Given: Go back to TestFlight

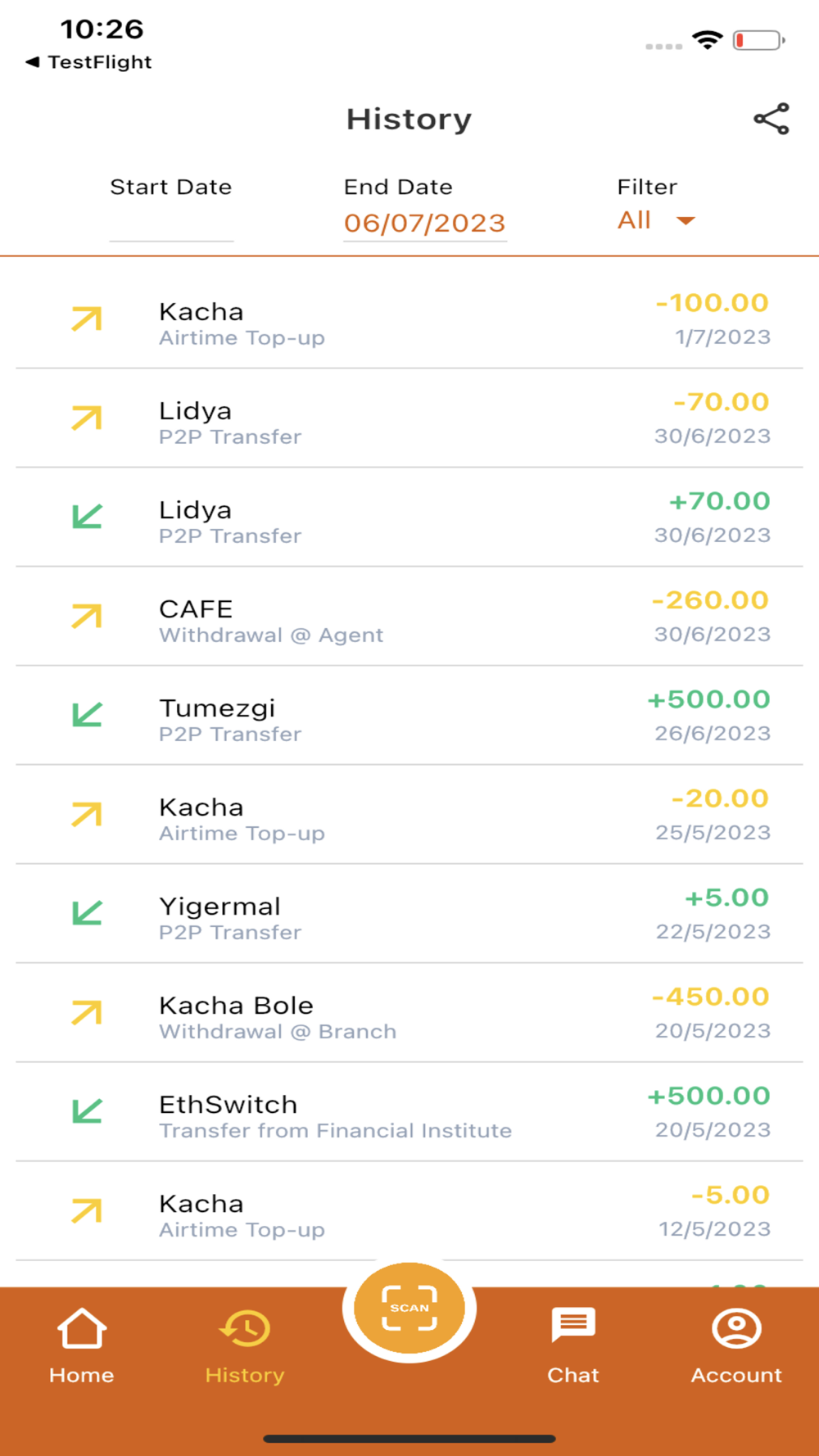Looking at the screenshot, I should (88, 62).
